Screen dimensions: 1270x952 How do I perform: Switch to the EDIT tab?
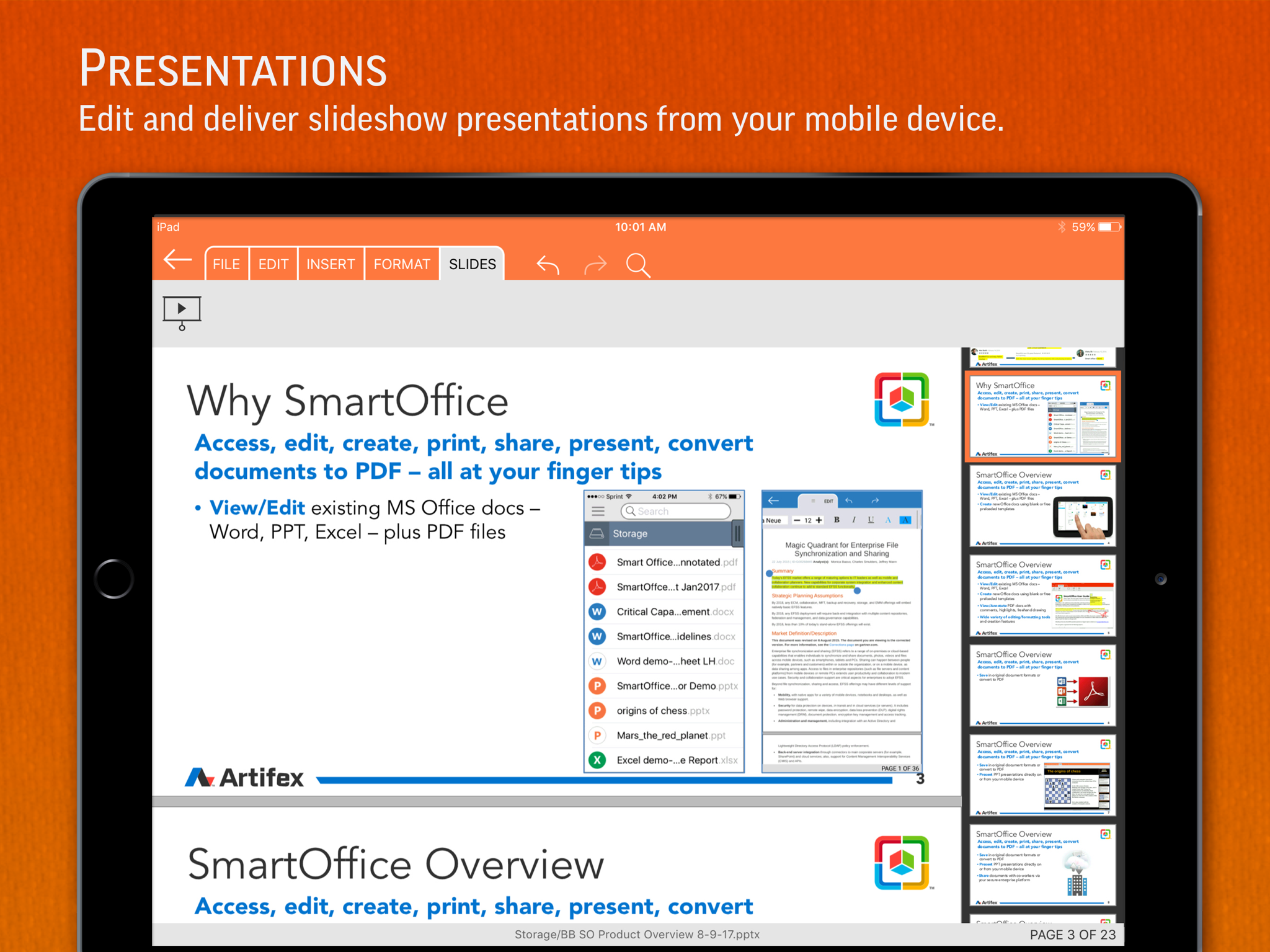(273, 264)
